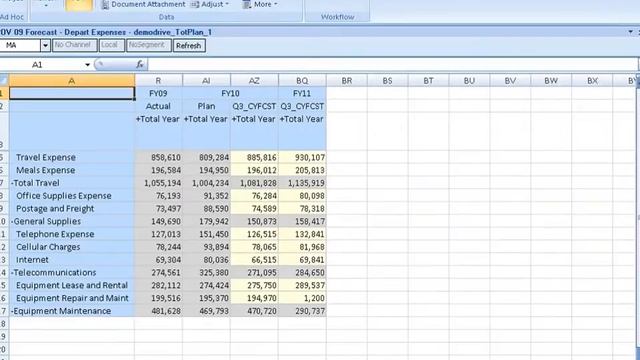This screenshot has height=360, width=640.
Task: Click the Postage and Freight label
Action: click(55, 208)
